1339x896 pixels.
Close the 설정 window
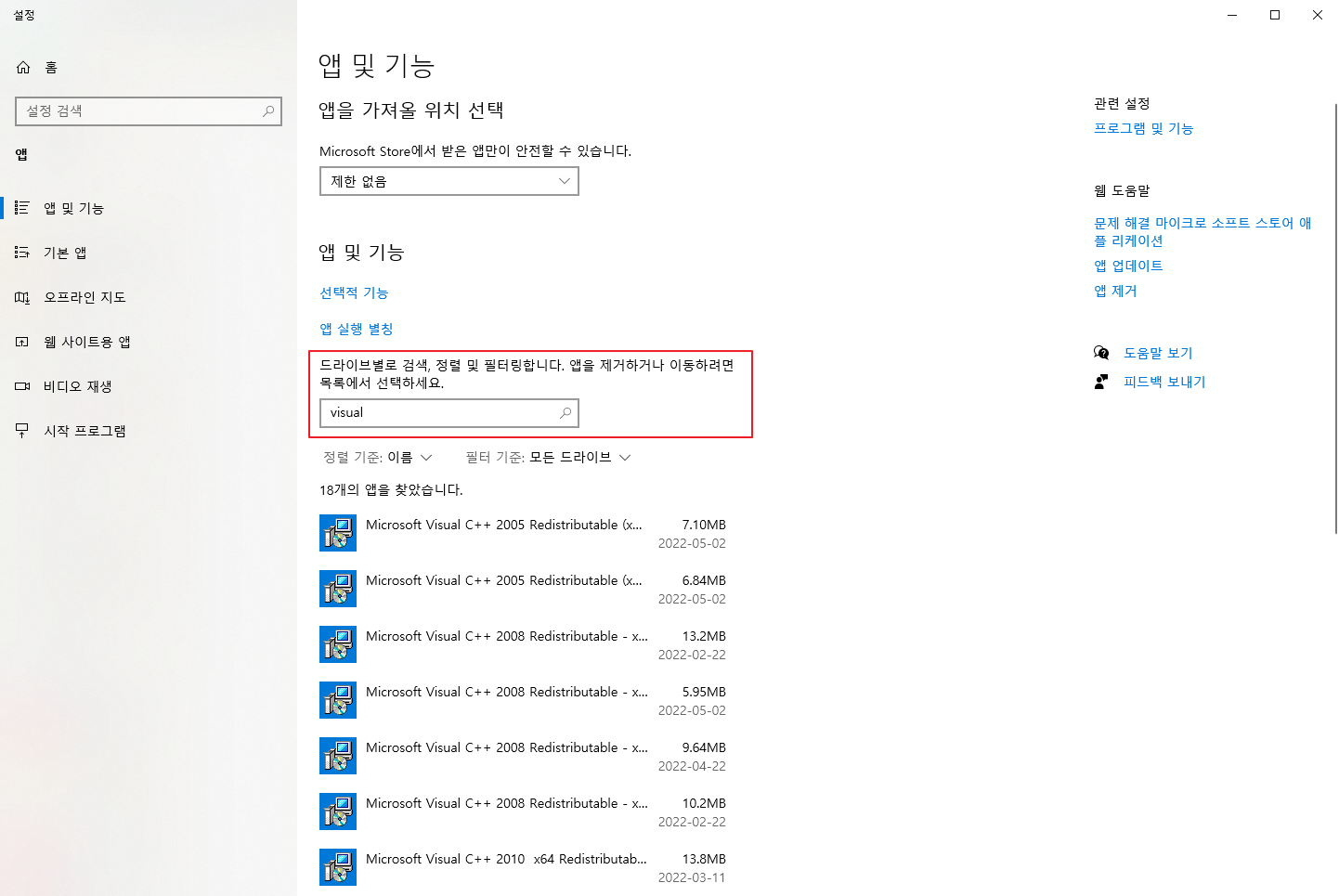coord(1318,15)
